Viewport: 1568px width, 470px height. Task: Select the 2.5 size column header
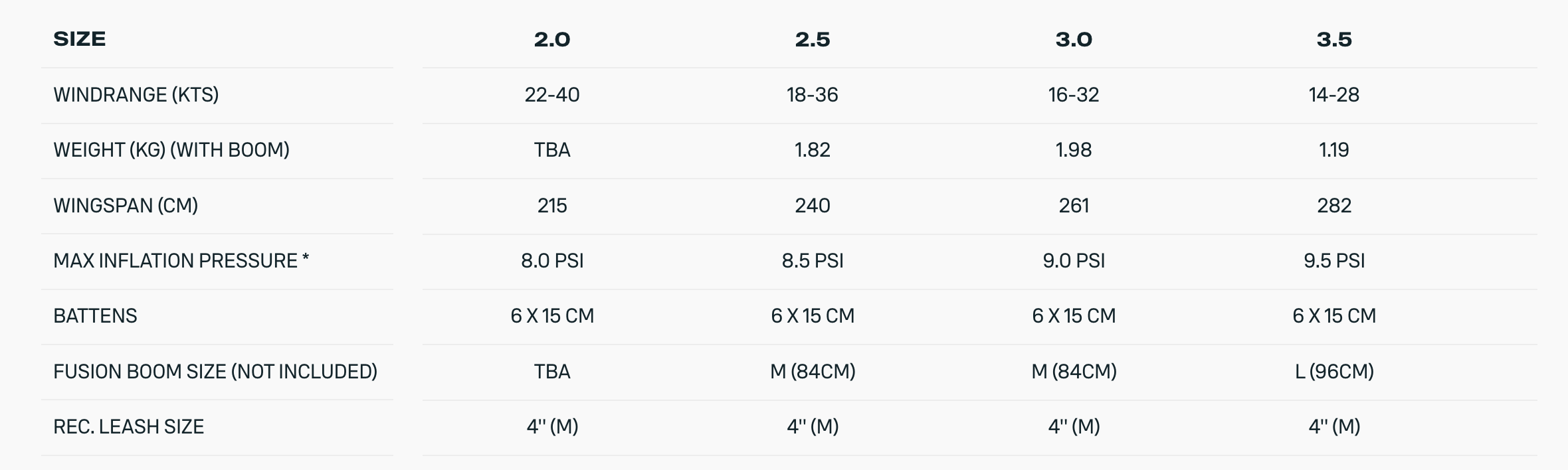tap(813, 40)
